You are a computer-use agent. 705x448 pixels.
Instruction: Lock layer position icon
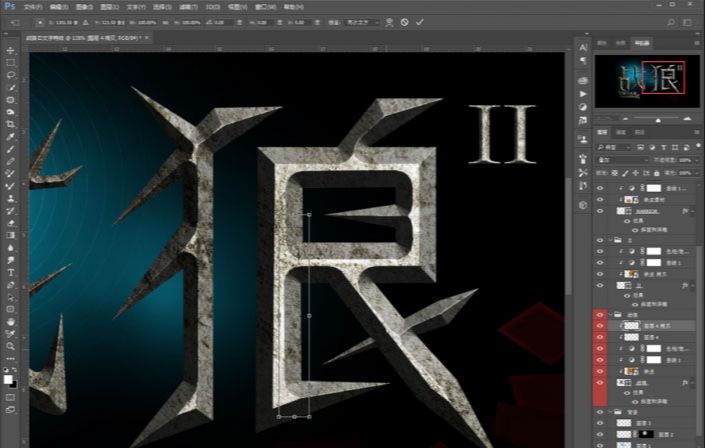click(635, 173)
